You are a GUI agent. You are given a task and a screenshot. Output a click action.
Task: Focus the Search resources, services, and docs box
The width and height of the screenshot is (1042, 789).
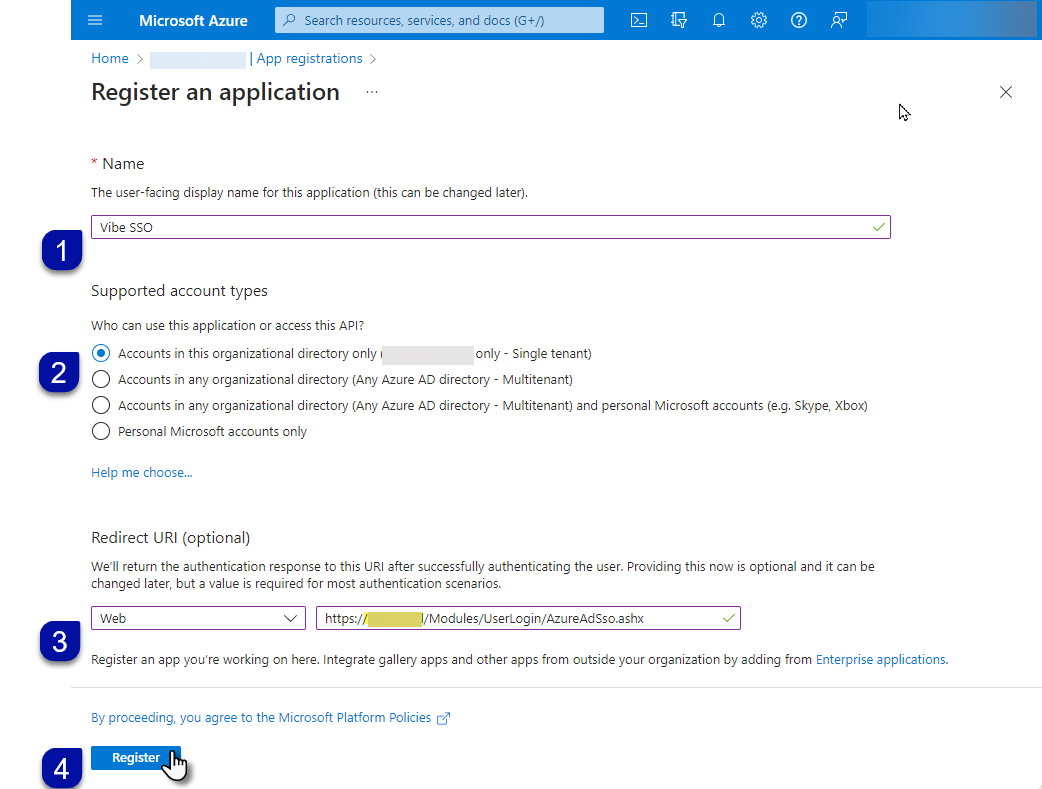click(439, 20)
